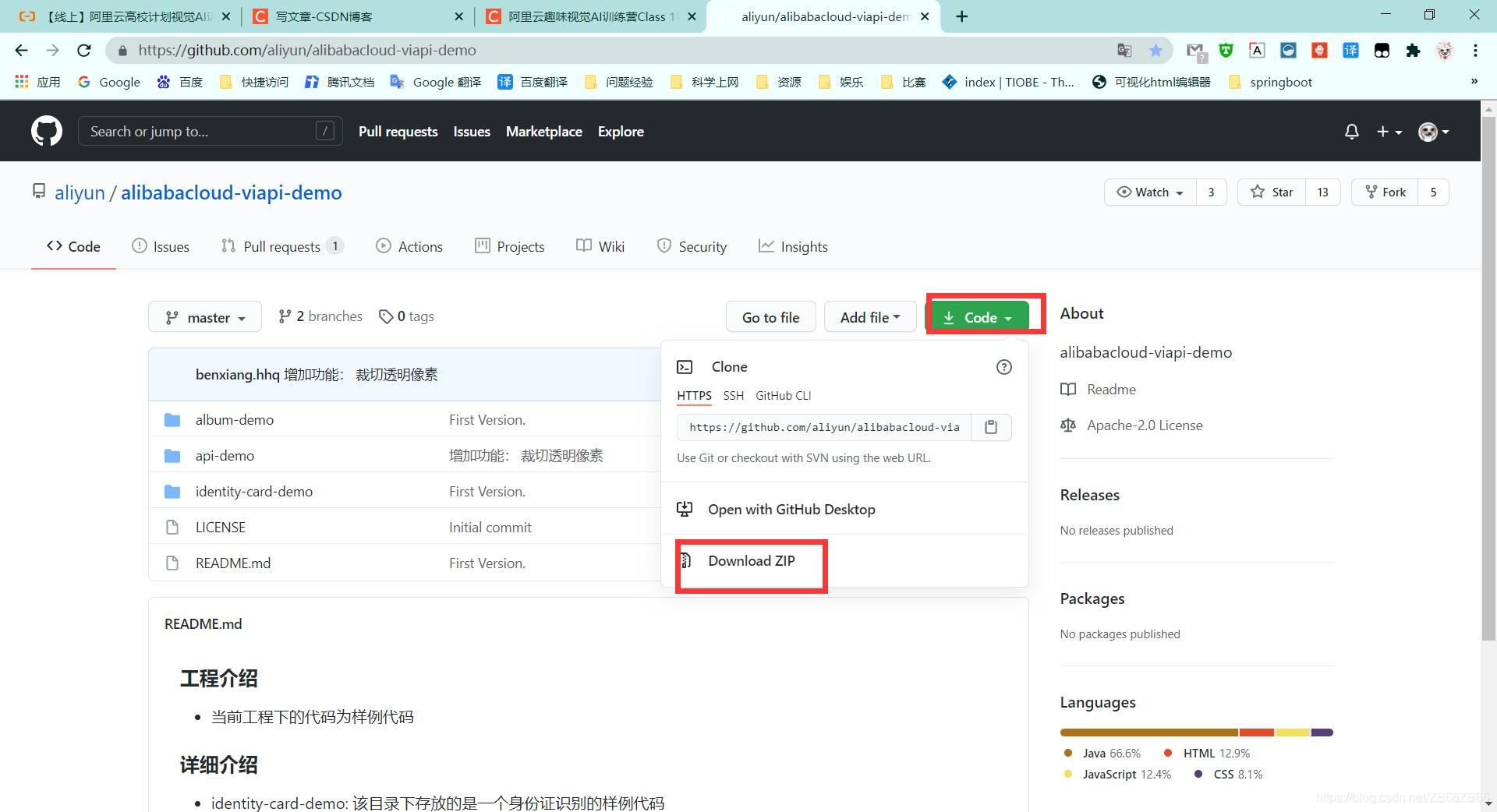The height and width of the screenshot is (812, 1497).
Task: Focus the Search or jump to field
Action: (x=210, y=132)
